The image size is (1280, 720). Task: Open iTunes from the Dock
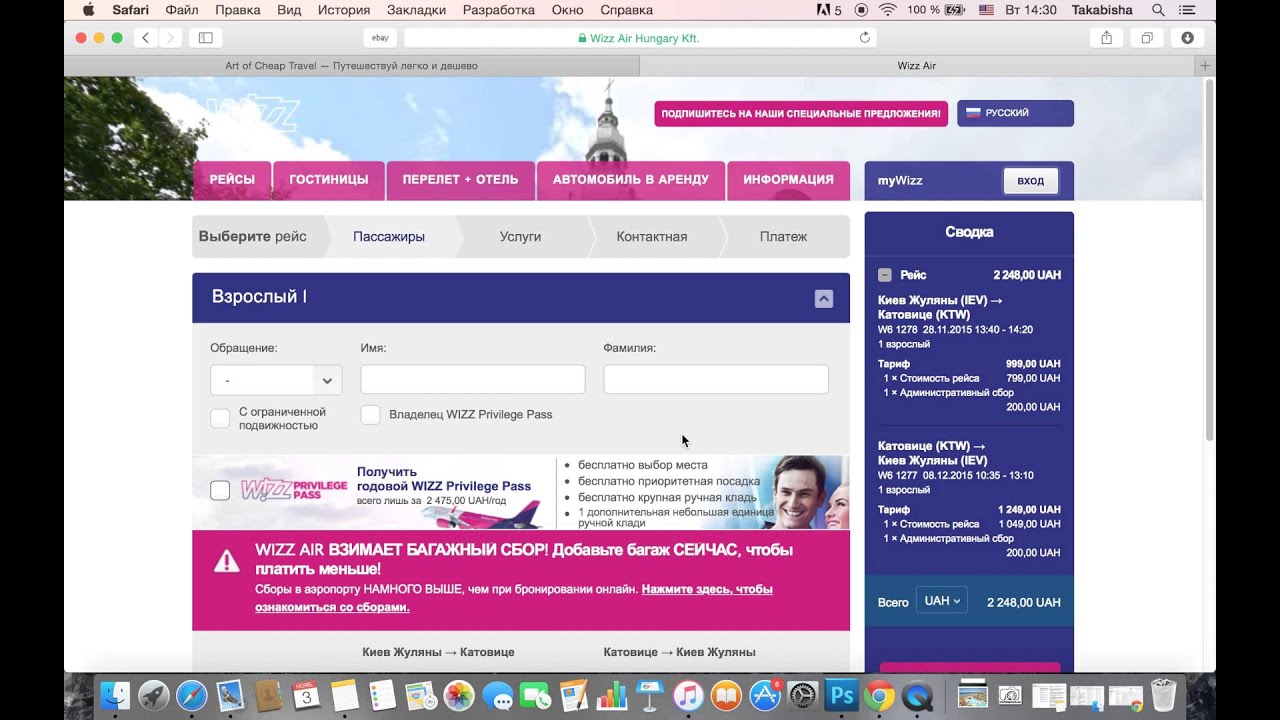click(x=688, y=696)
